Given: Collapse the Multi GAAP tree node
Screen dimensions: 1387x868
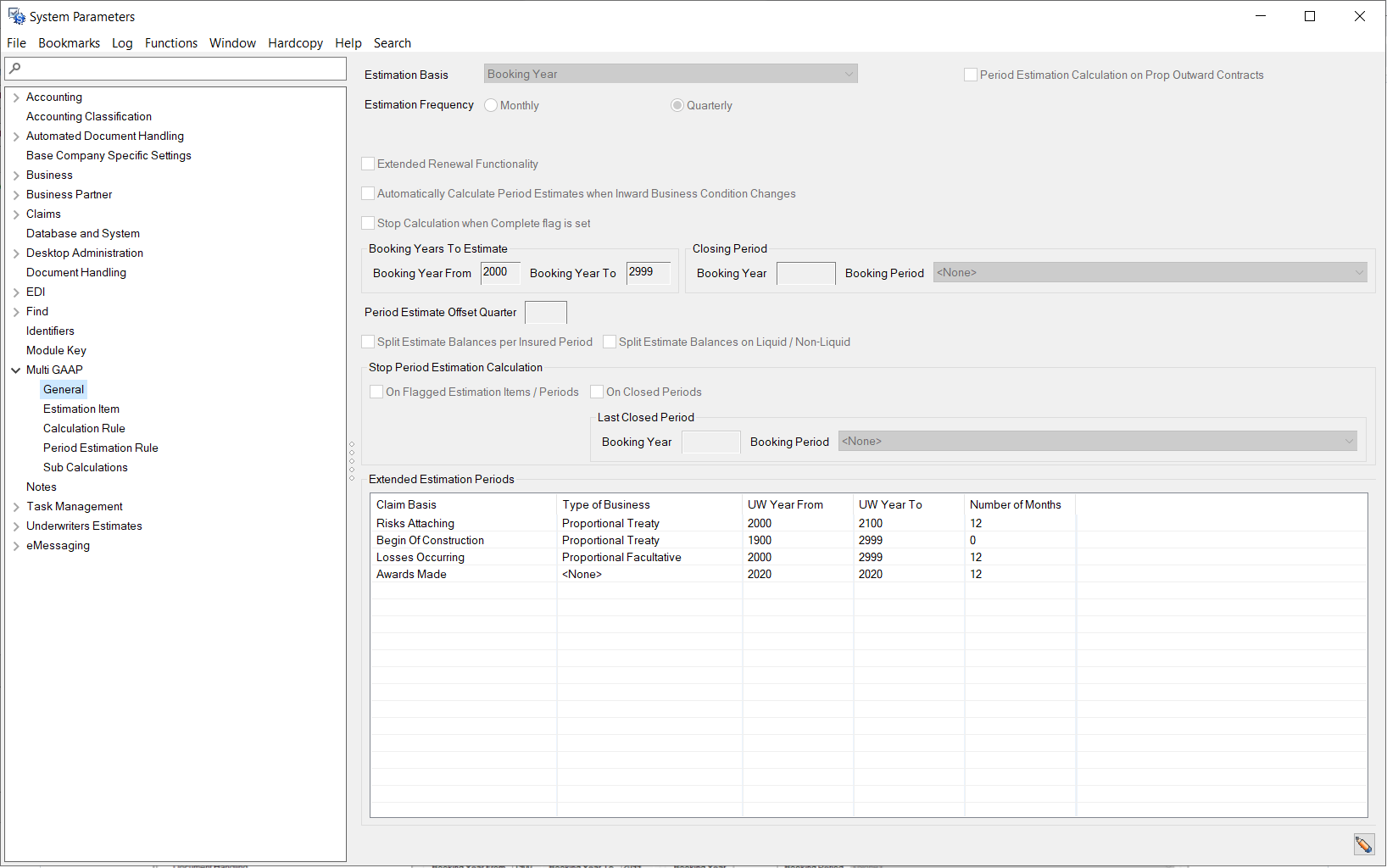Looking at the screenshot, I should [x=16, y=370].
